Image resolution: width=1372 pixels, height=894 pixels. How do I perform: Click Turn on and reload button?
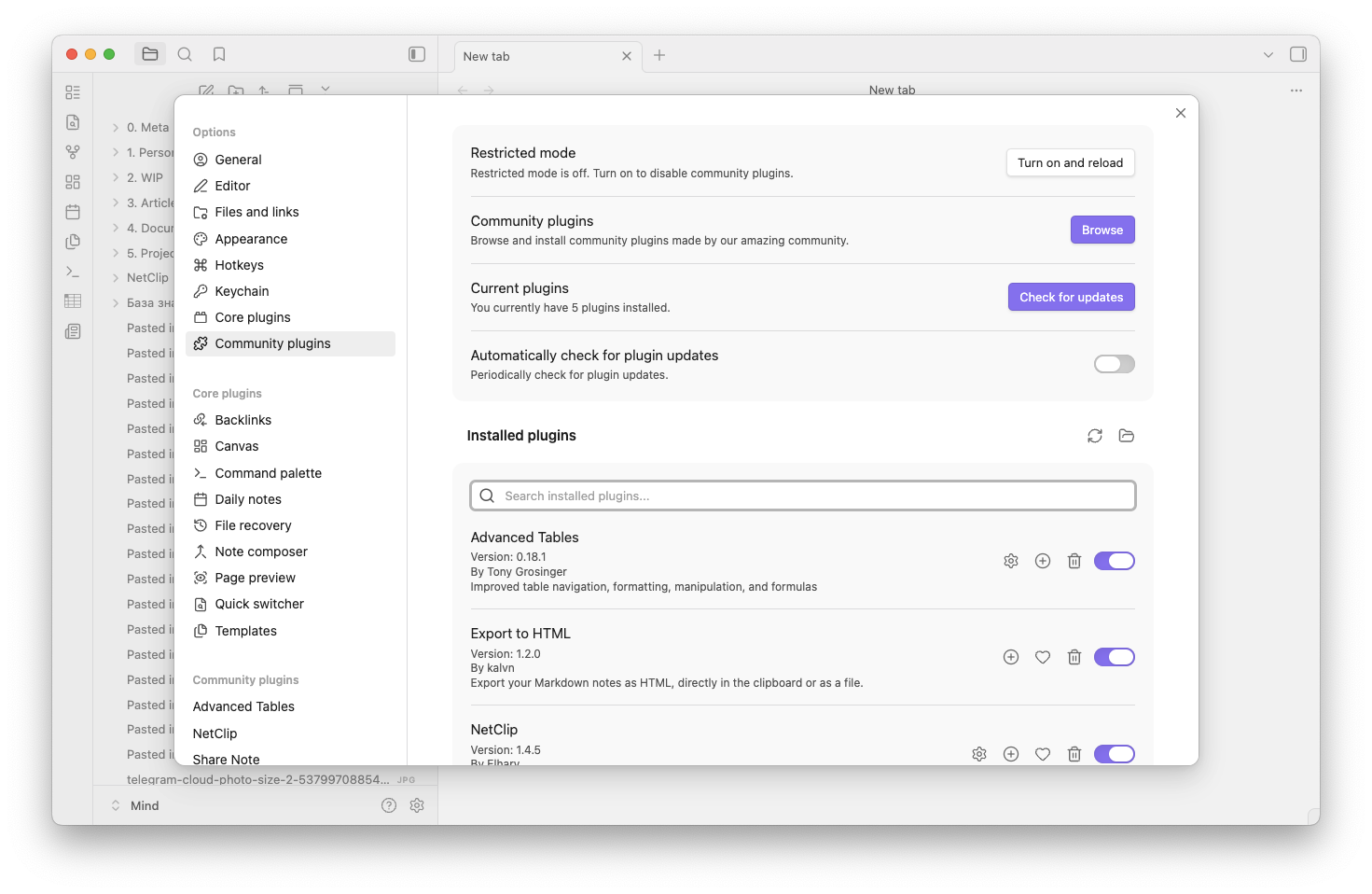1071,162
